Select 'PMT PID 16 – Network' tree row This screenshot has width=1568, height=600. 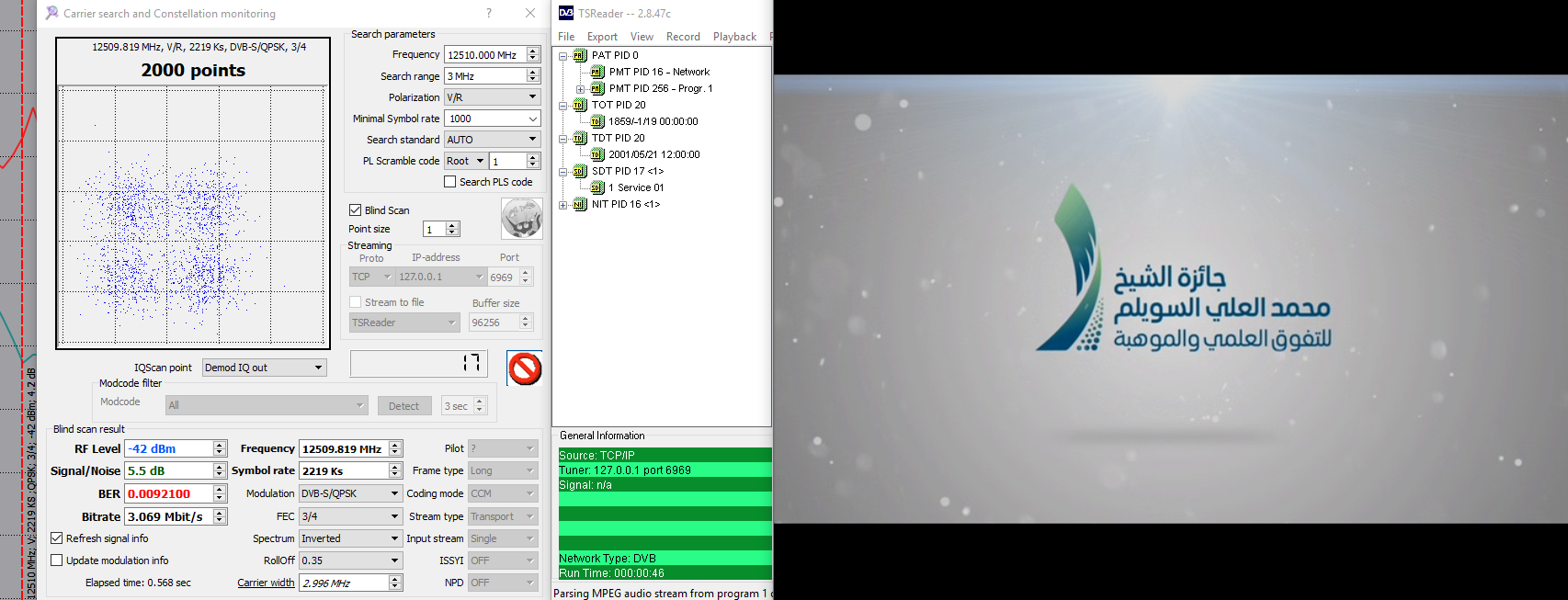659,72
